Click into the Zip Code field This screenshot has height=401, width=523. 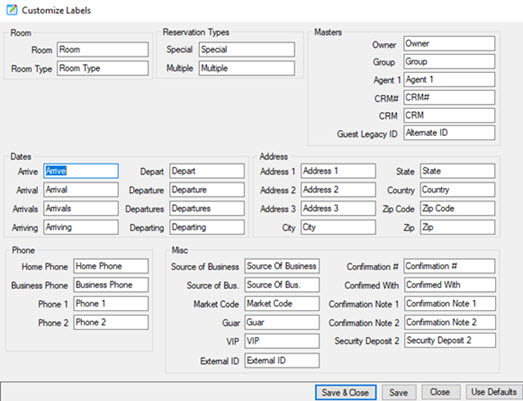(458, 209)
